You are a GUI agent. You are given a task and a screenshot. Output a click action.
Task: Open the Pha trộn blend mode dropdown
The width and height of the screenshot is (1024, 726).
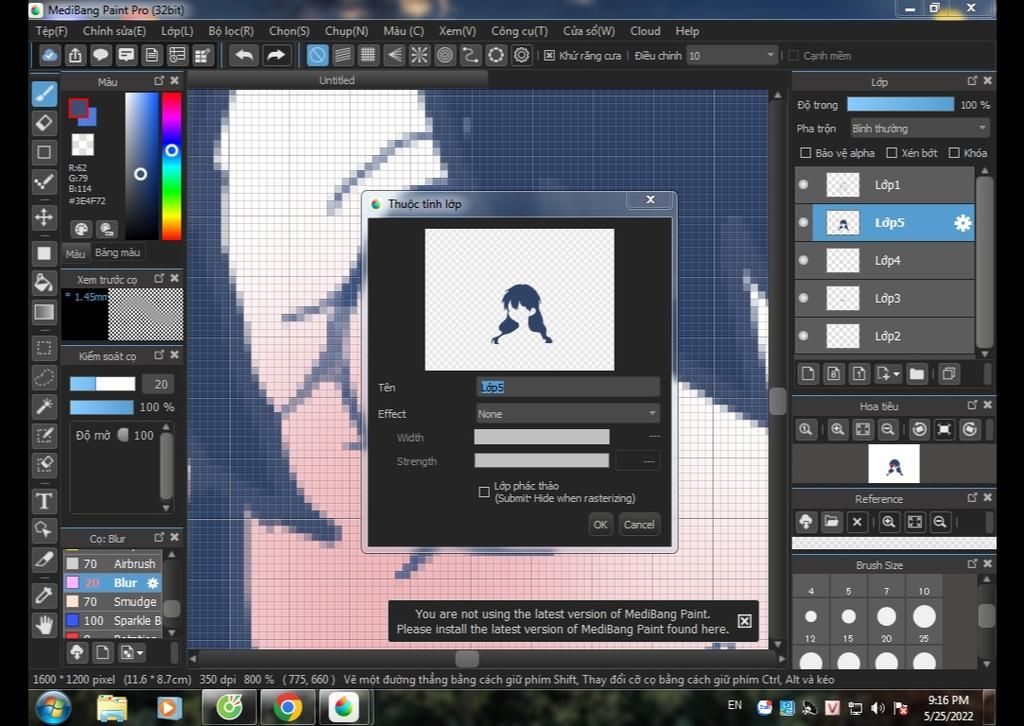(x=920, y=128)
